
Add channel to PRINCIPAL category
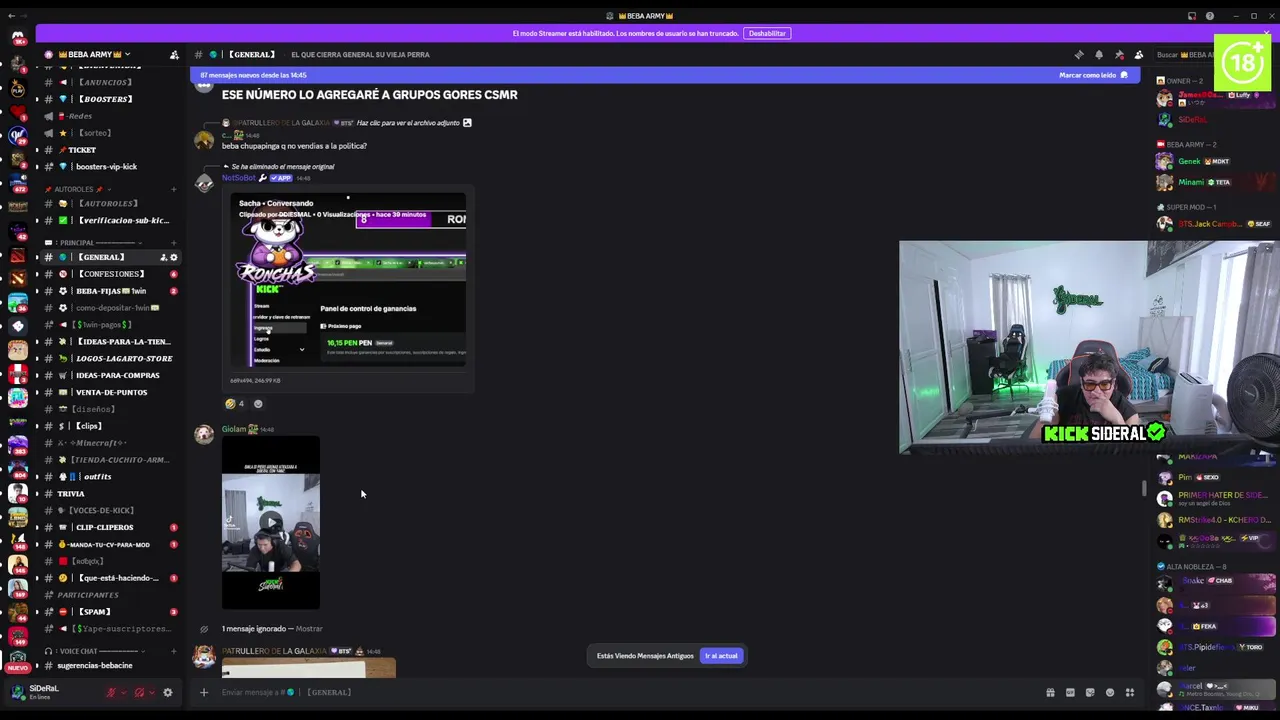(x=173, y=242)
